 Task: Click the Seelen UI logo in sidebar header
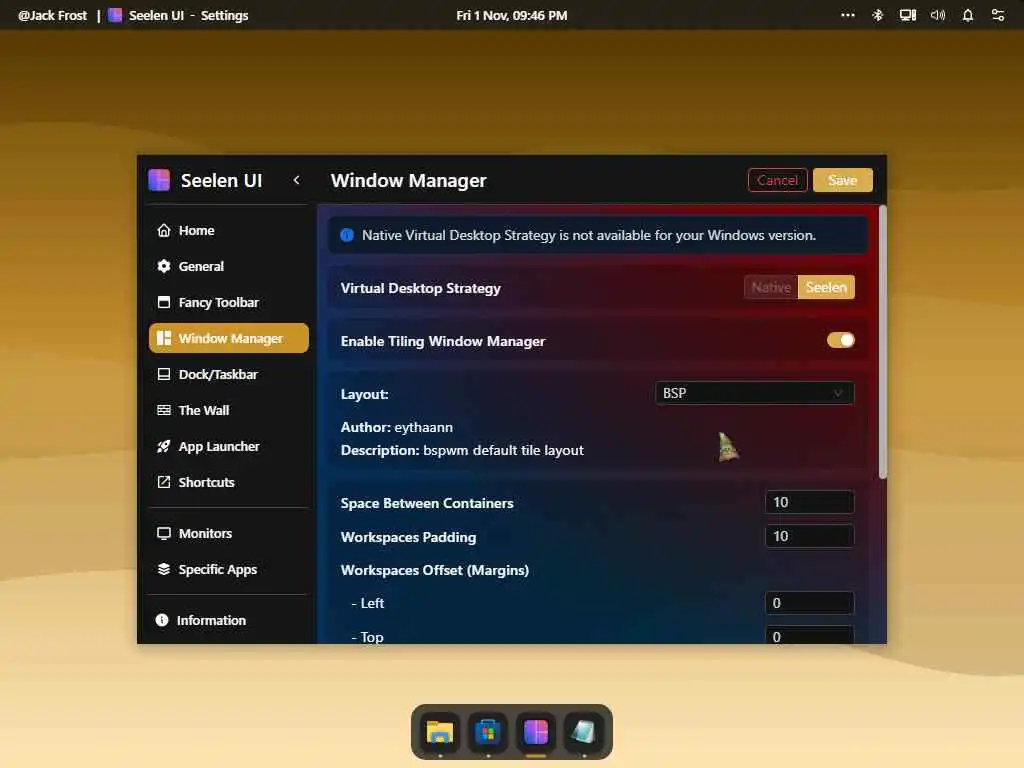(x=159, y=180)
